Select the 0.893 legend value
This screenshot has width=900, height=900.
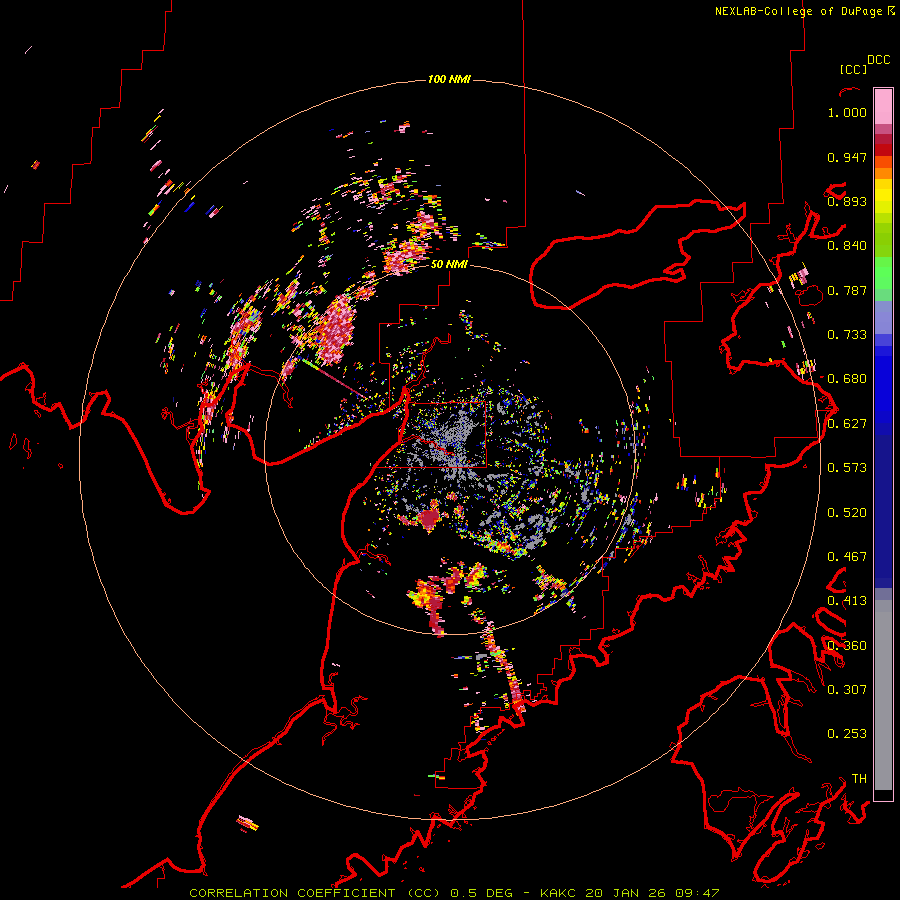coord(847,201)
